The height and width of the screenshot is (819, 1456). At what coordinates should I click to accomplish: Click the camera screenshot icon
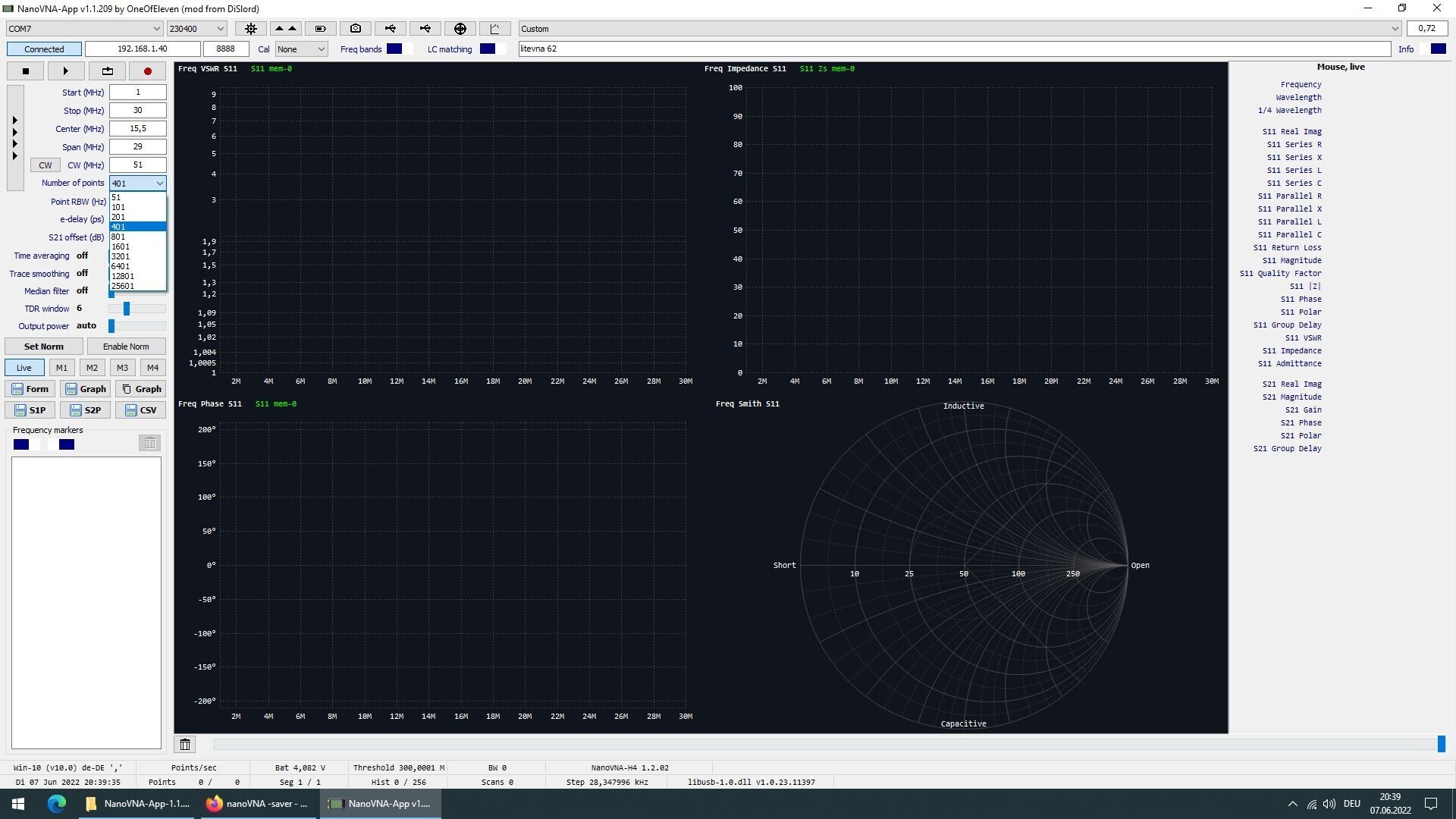pos(356,29)
